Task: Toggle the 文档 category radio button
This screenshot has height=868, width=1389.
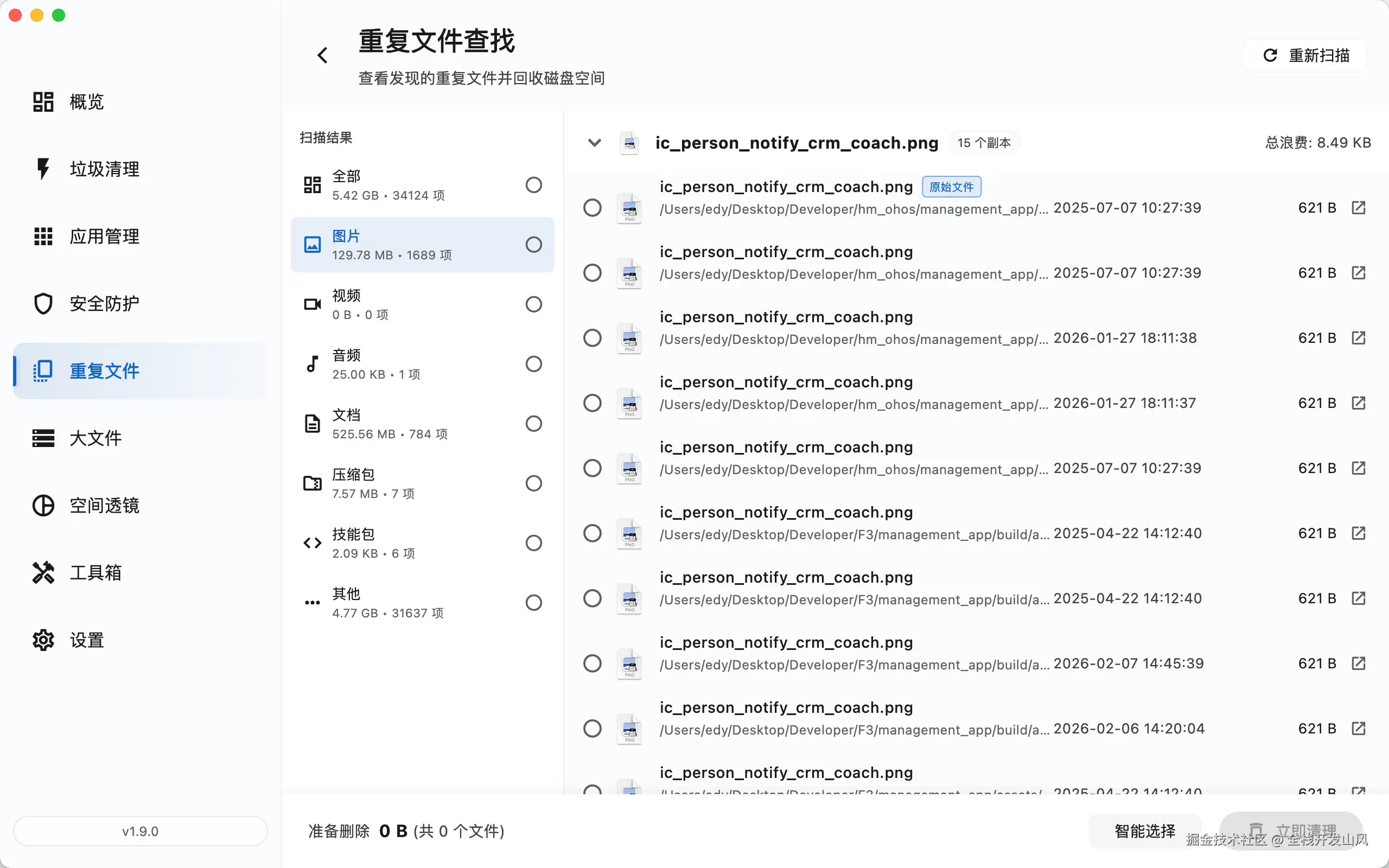Action: (x=533, y=424)
